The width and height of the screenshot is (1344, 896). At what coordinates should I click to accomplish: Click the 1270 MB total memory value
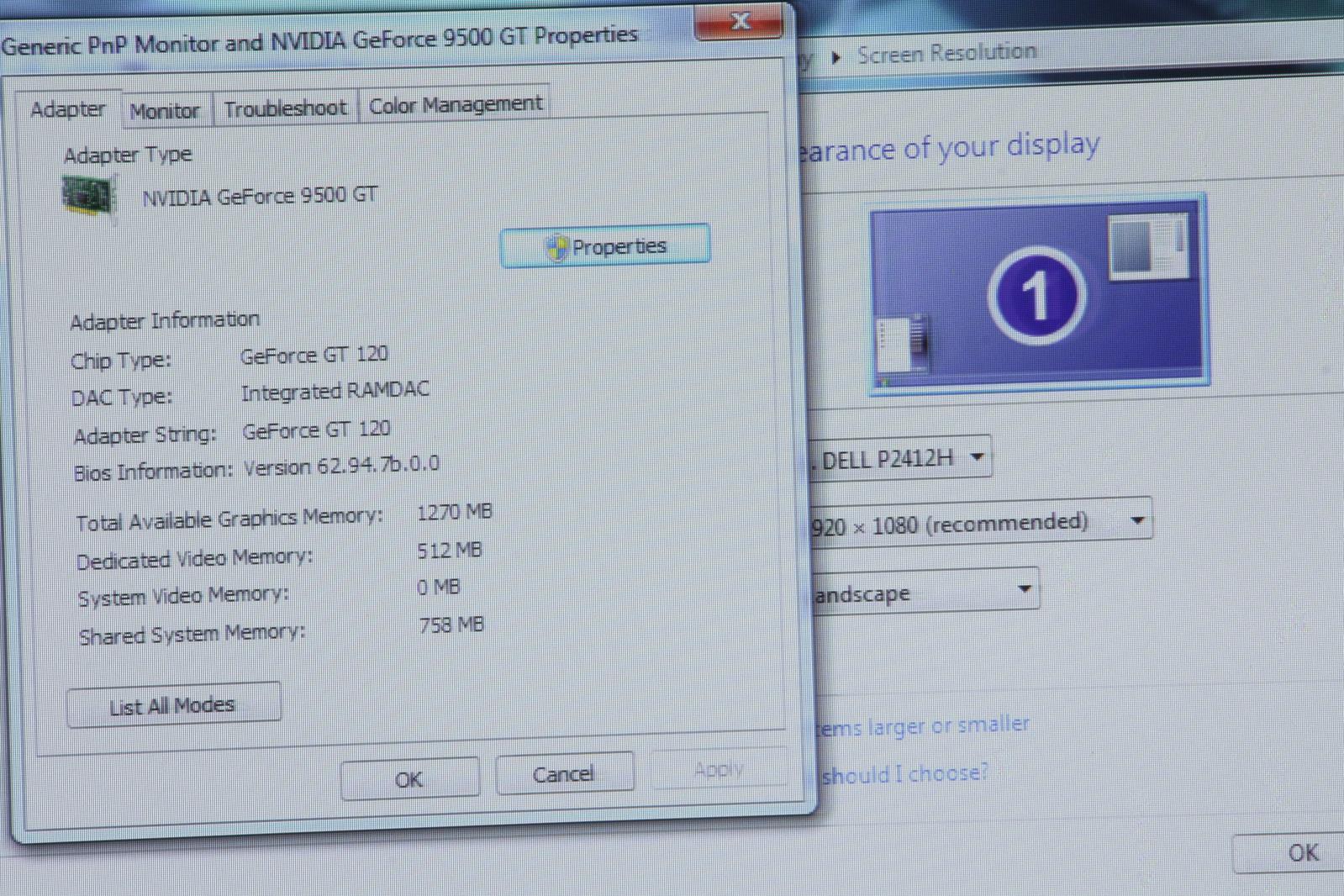point(455,512)
